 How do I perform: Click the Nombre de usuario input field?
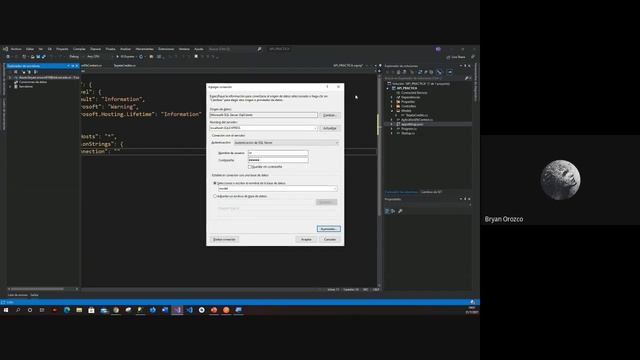coord(278,153)
